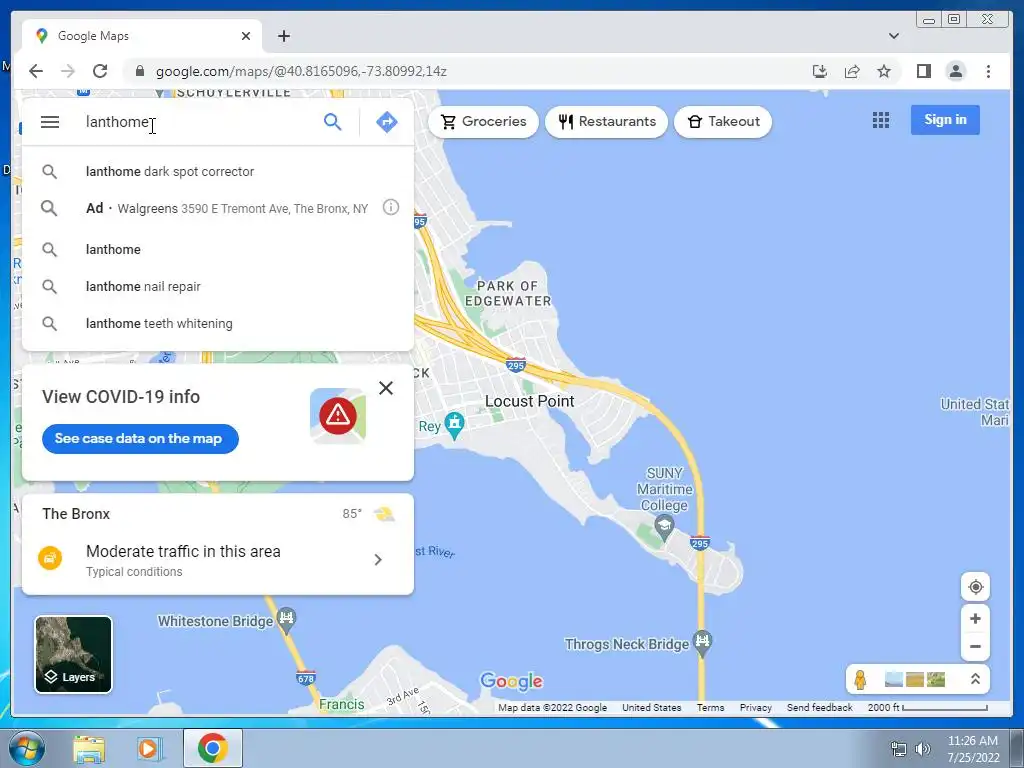Viewport: 1024px width, 768px height.
Task: Select the Restaurants category chip
Action: (607, 121)
